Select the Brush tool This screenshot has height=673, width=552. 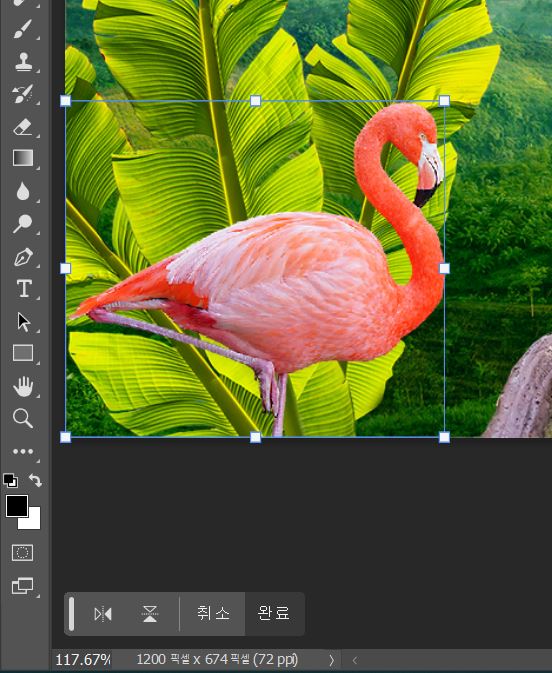click(x=23, y=29)
